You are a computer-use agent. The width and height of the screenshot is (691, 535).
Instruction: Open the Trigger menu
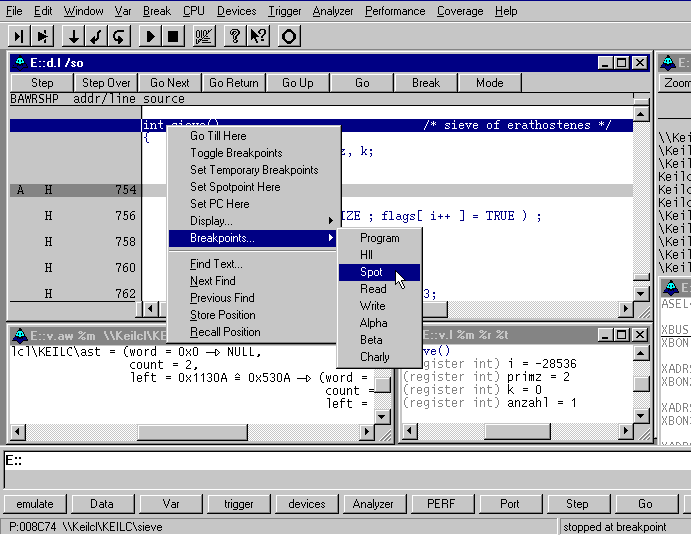click(284, 11)
